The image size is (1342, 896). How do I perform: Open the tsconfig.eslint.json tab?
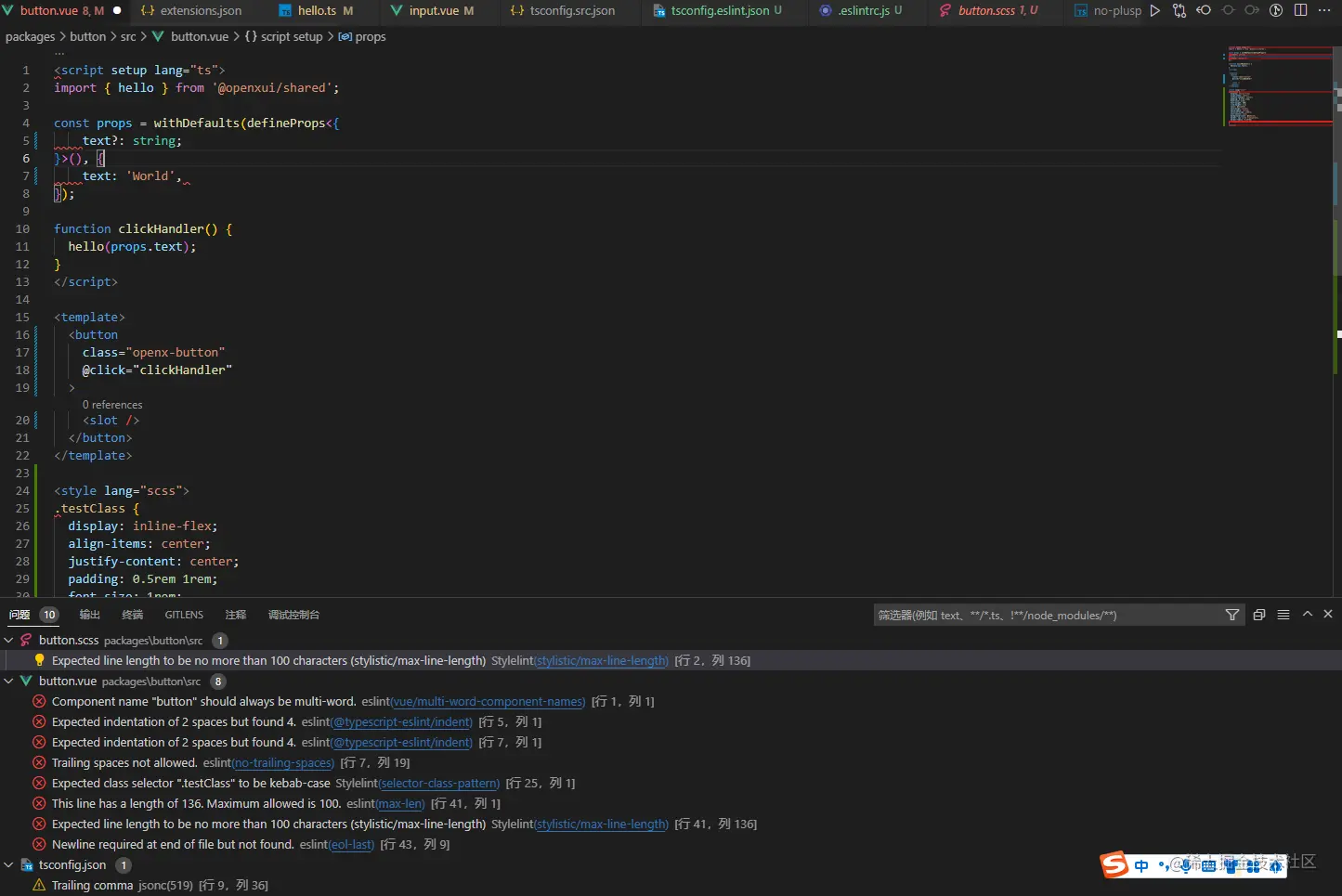pyautogui.click(x=719, y=10)
